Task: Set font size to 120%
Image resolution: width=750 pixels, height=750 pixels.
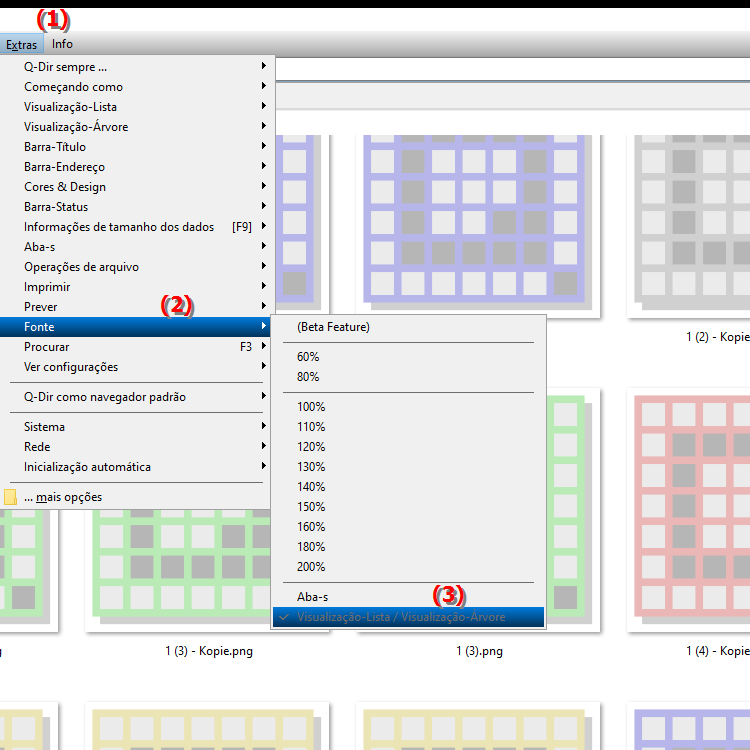Action: click(x=408, y=447)
